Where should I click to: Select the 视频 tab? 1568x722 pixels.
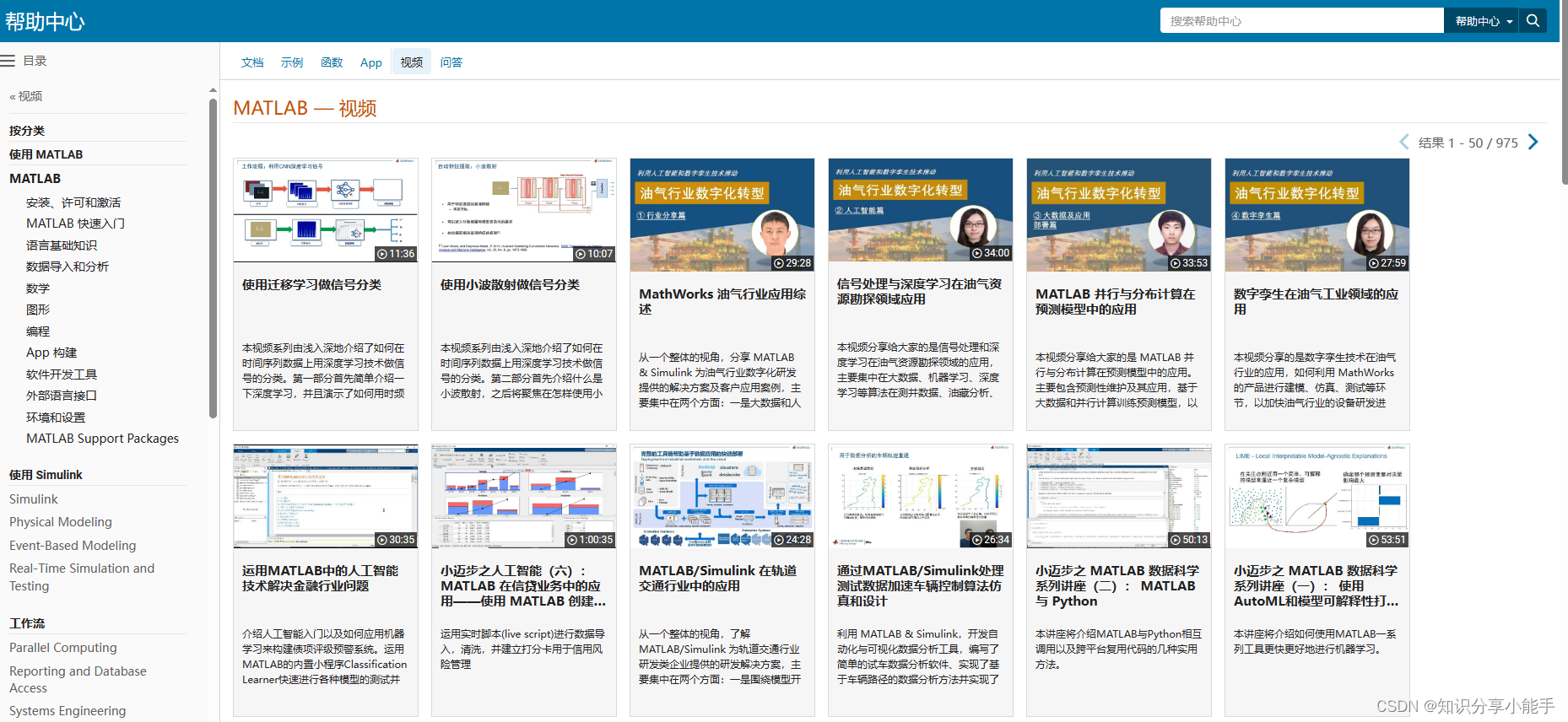(411, 62)
